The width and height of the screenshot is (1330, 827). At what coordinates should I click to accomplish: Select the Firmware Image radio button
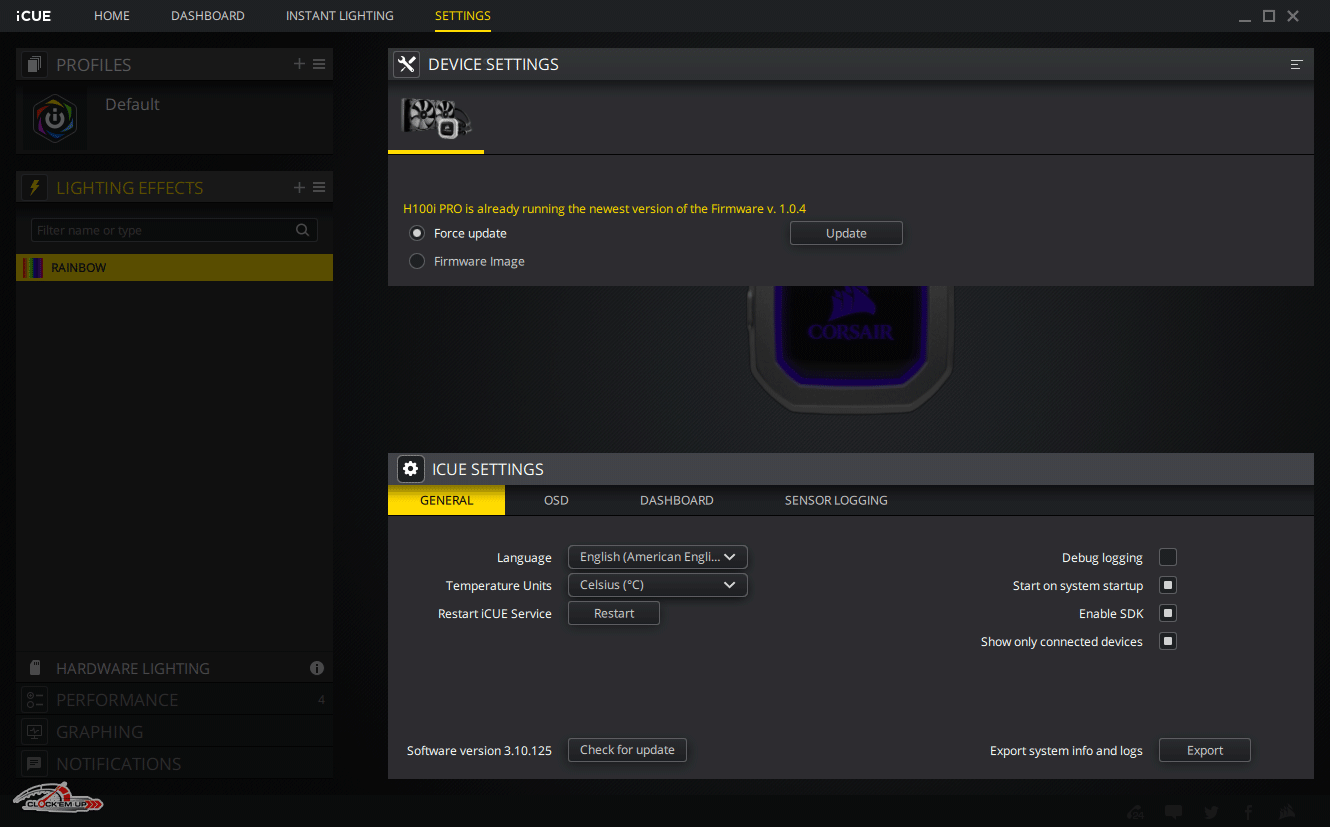coord(417,261)
